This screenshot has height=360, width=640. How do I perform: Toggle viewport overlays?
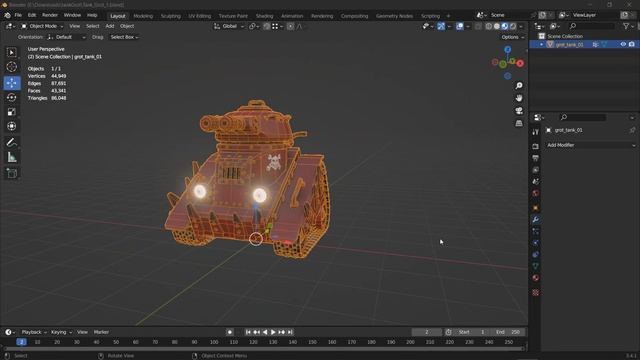coord(460,26)
